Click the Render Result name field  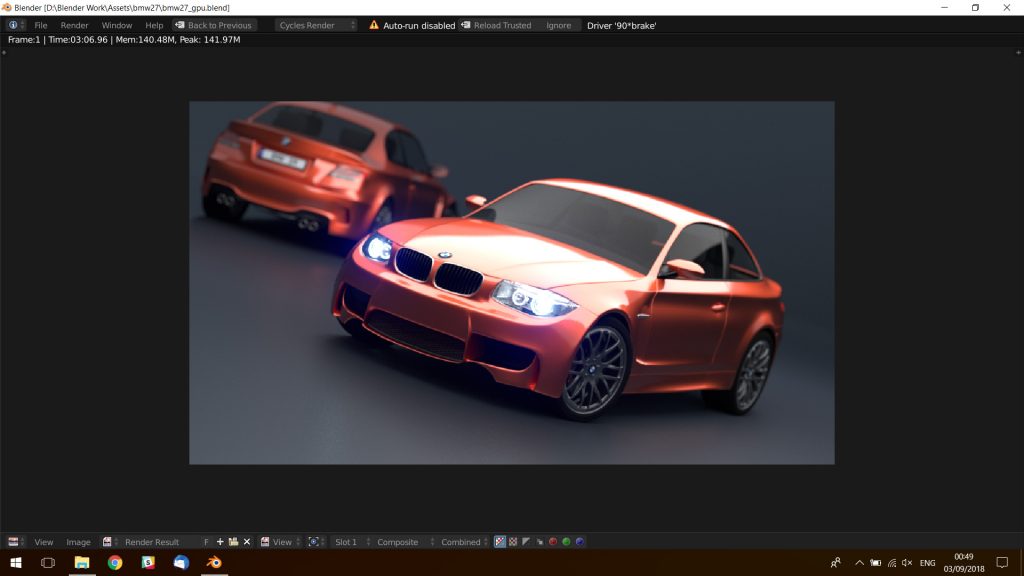tap(158, 542)
